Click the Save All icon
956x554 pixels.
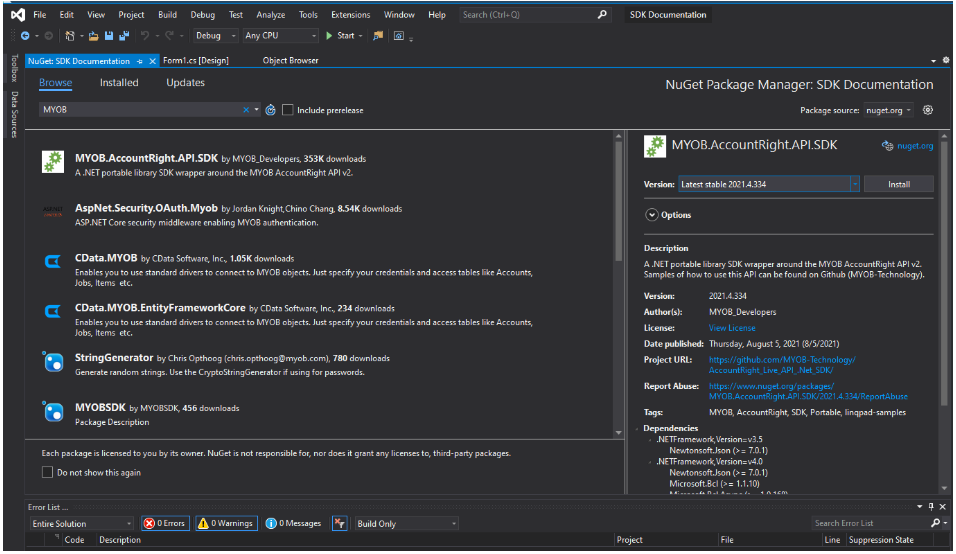(124, 36)
